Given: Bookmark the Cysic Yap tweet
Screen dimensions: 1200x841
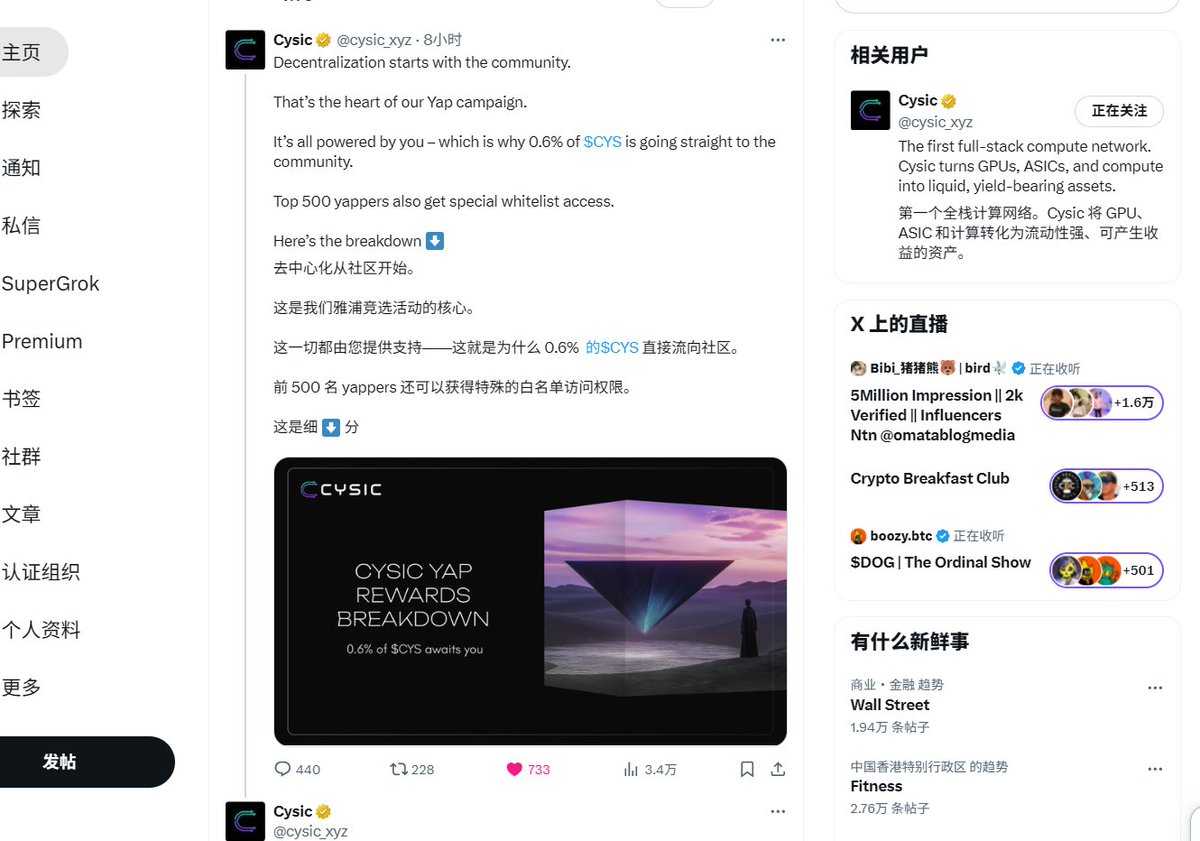Looking at the screenshot, I should point(747,769).
